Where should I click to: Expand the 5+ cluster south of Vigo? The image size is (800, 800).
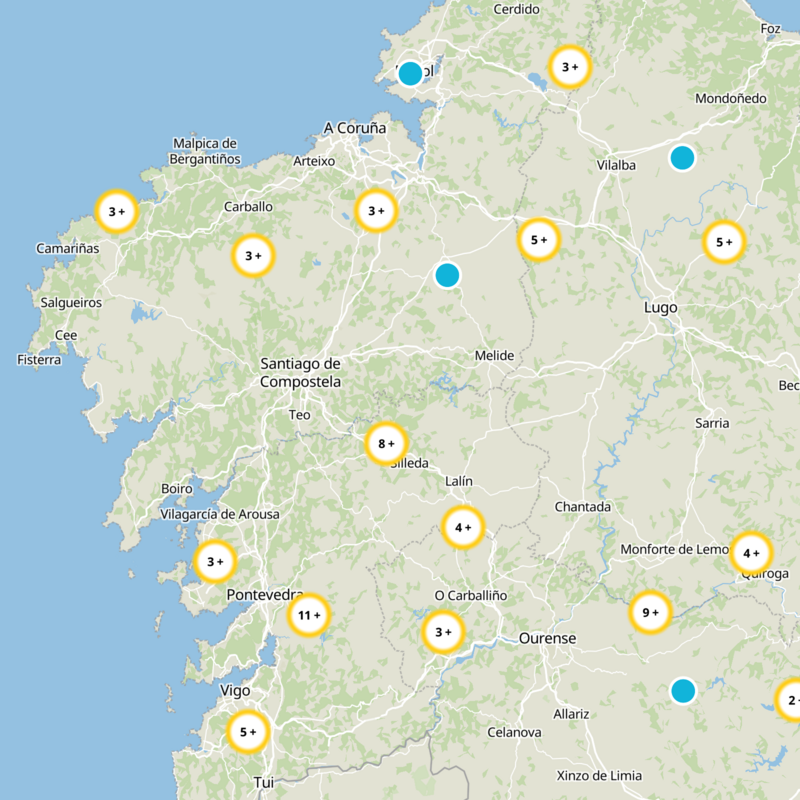coord(248,732)
